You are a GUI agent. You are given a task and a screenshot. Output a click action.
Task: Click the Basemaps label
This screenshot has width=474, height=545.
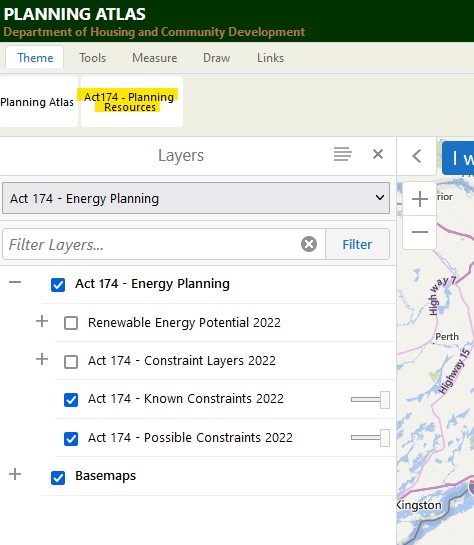[x=106, y=476]
